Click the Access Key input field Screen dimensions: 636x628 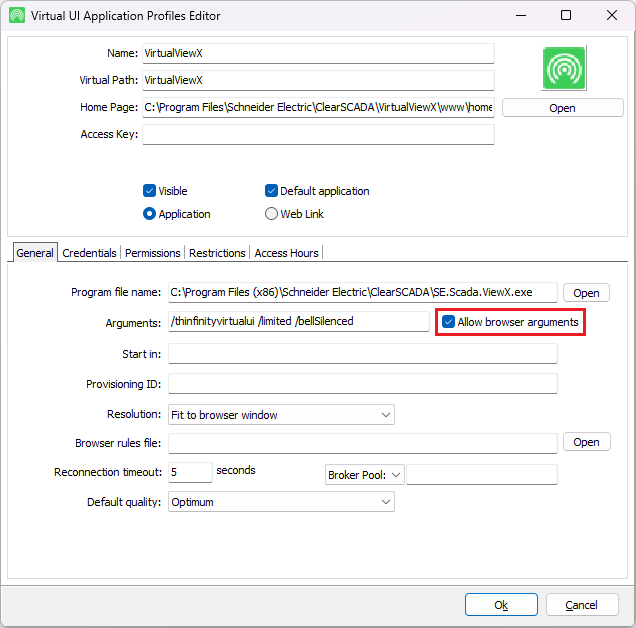tap(318, 134)
